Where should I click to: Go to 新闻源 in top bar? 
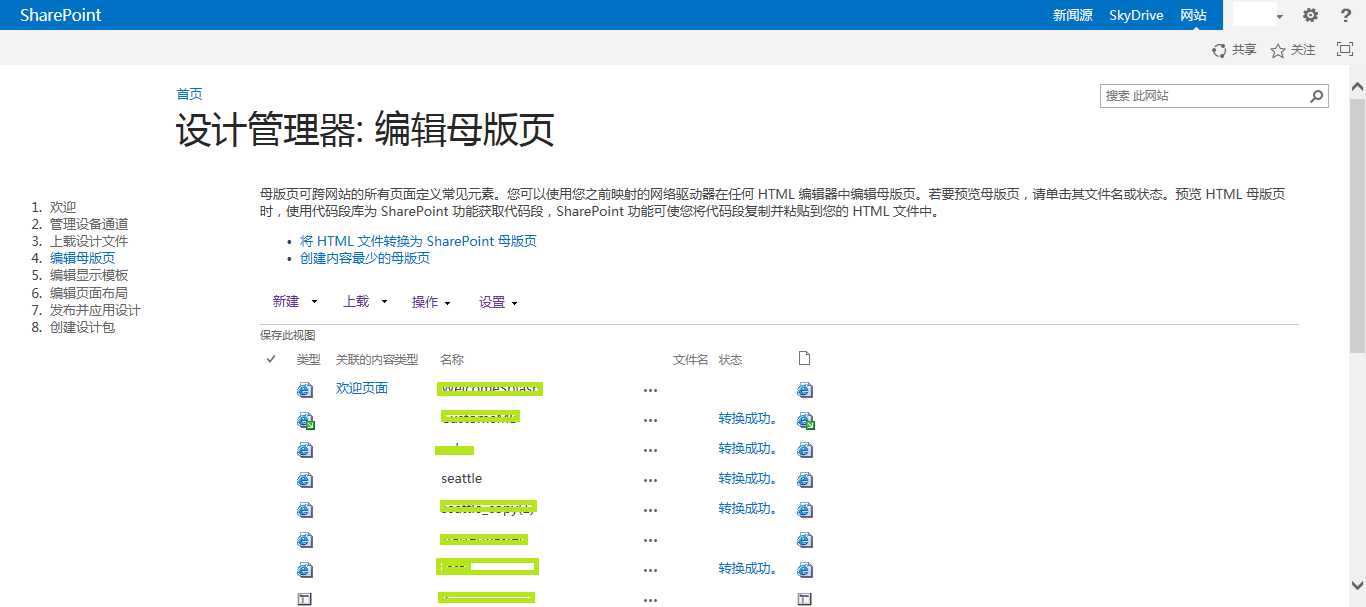pos(1072,15)
